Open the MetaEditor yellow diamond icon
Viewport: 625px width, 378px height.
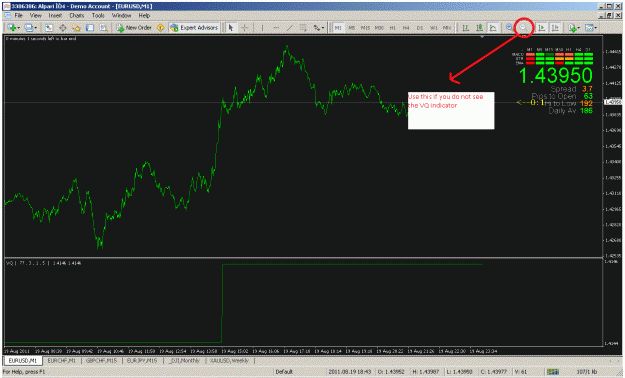pyautogui.click(x=160, y=28)
